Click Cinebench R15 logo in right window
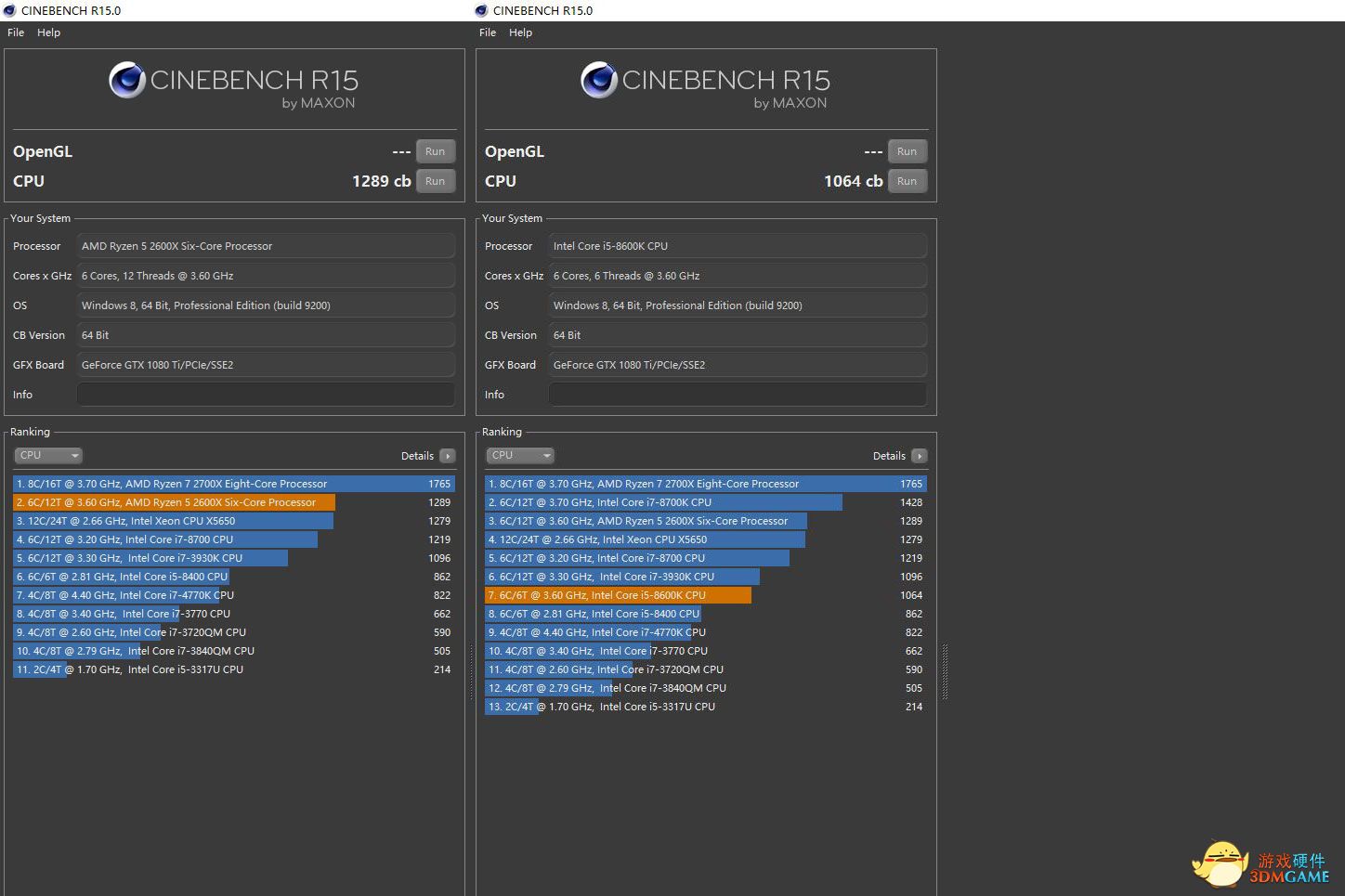The width and height of the screenshot is (1345, 896). tap(705, 85)
